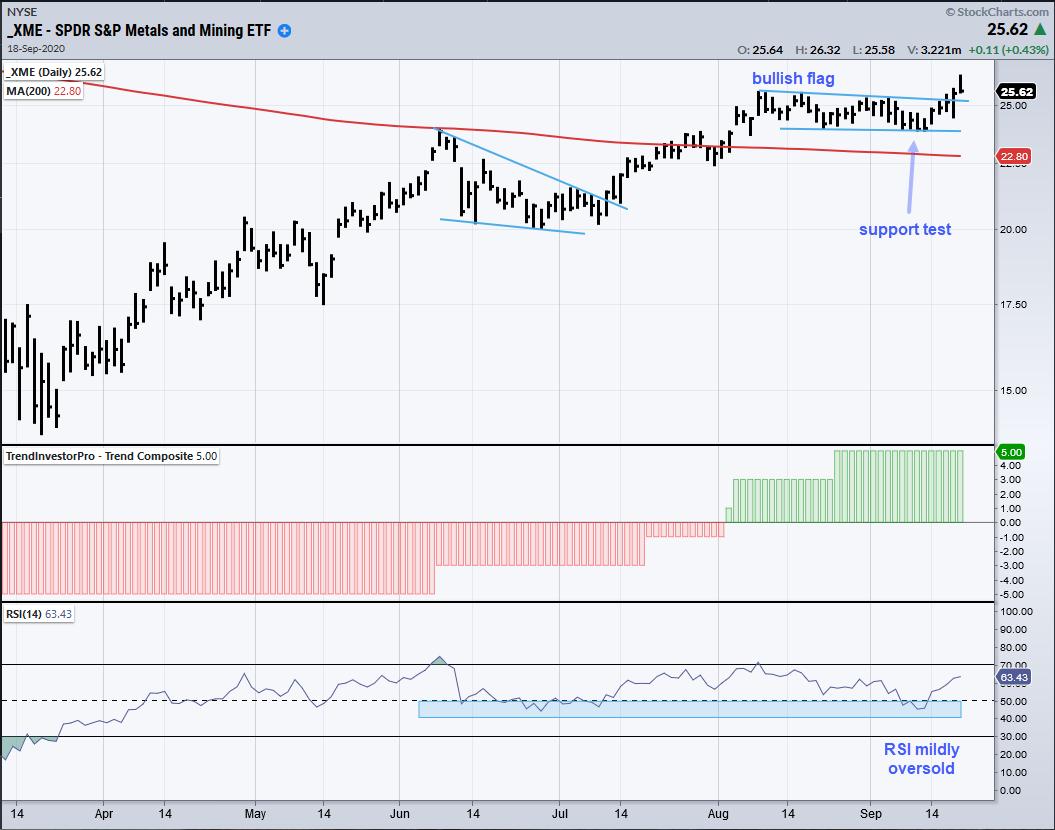Select the _XME (Daily) legend label
The height and width of the screenshot is (830, 1055).
(55, 72)
